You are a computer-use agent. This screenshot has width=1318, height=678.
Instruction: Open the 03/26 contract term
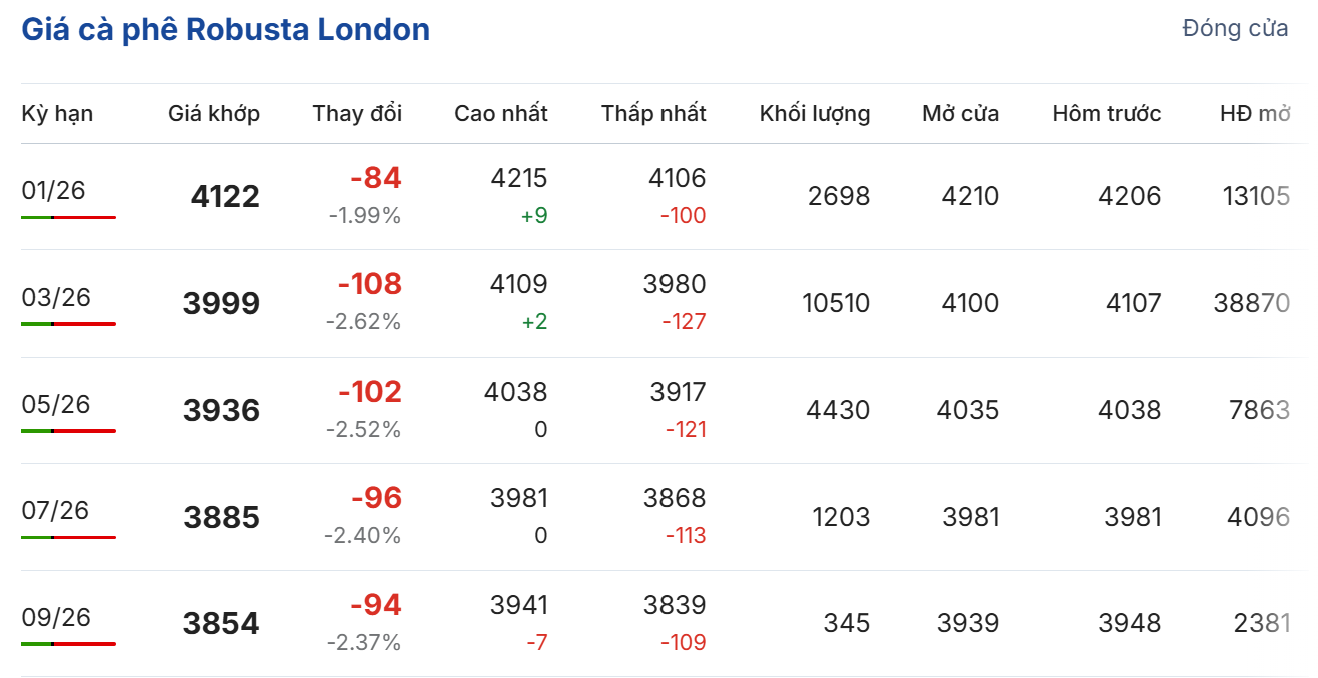56,297
